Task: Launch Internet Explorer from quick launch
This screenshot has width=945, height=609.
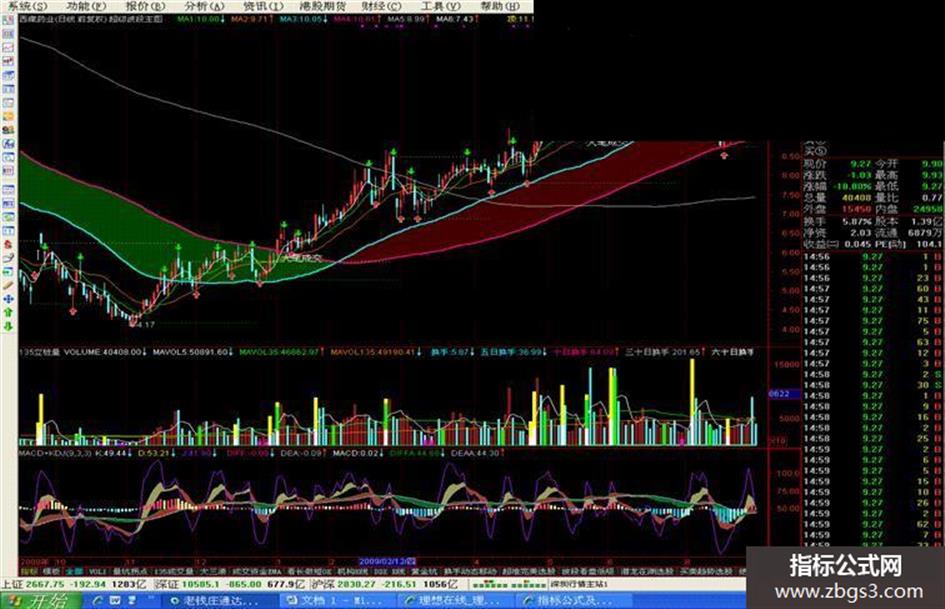Action: click(x=98, y=601)
